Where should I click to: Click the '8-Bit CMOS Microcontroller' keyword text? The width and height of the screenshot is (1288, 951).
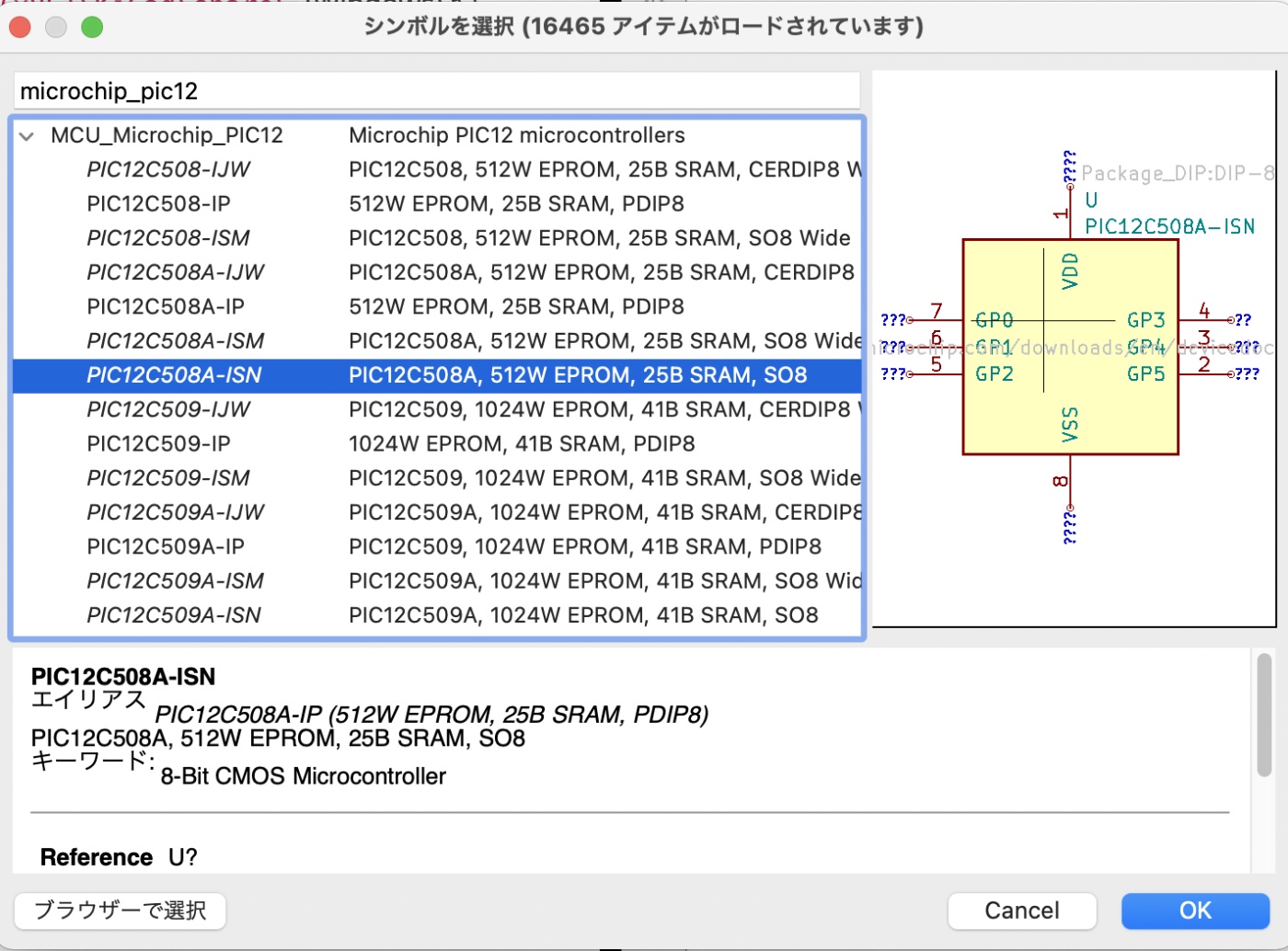(304, 776)
